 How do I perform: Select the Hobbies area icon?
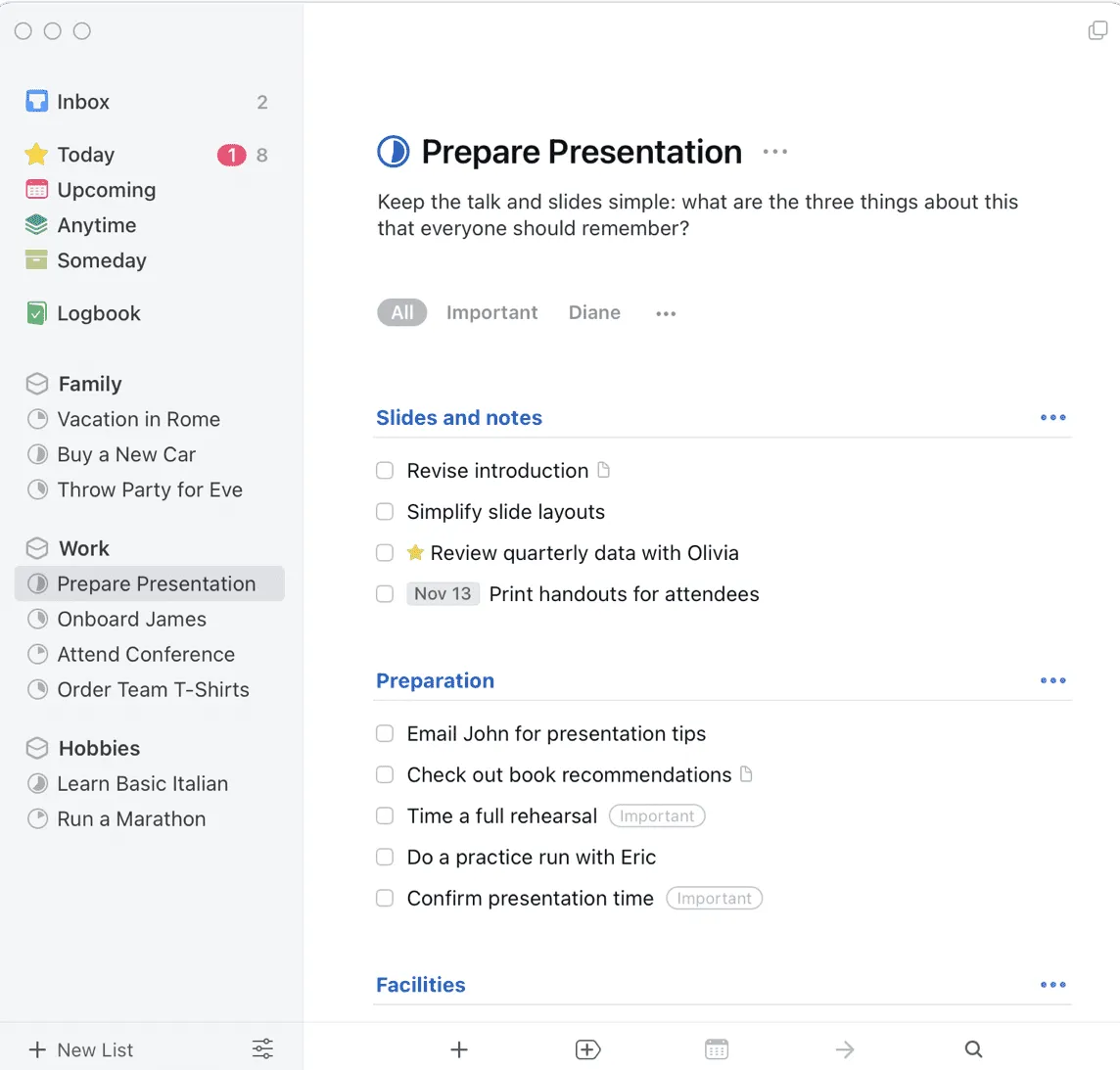pyautogui.click(x=37, y=748)
